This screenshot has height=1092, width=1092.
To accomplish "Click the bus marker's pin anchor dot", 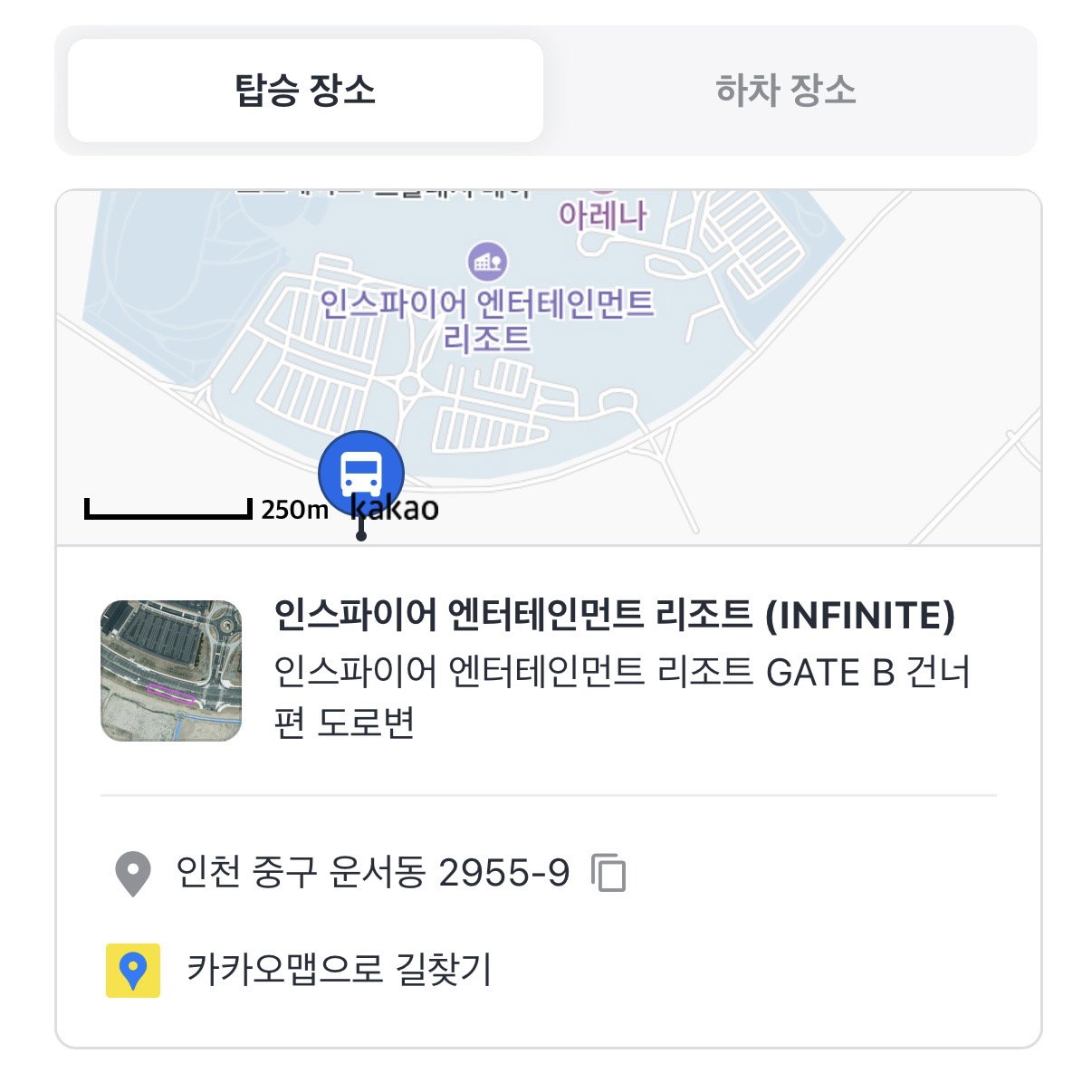I will pyautogui.click(x=361, y=536).
